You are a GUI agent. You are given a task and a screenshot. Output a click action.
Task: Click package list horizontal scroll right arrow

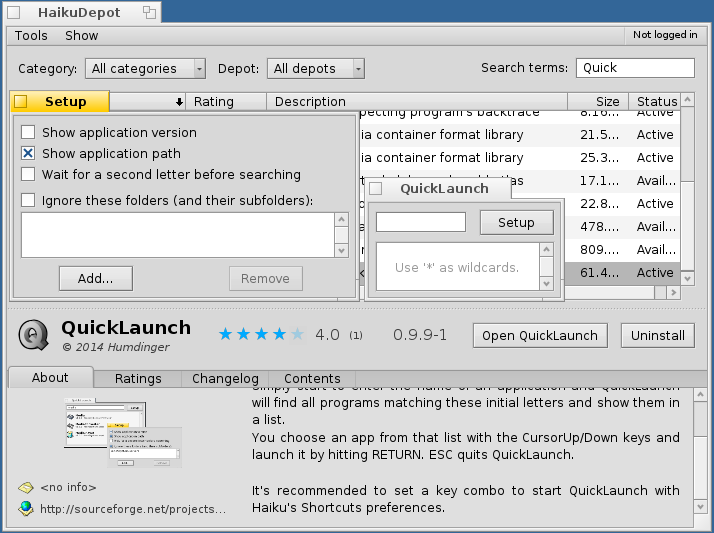tap(673, 293)
